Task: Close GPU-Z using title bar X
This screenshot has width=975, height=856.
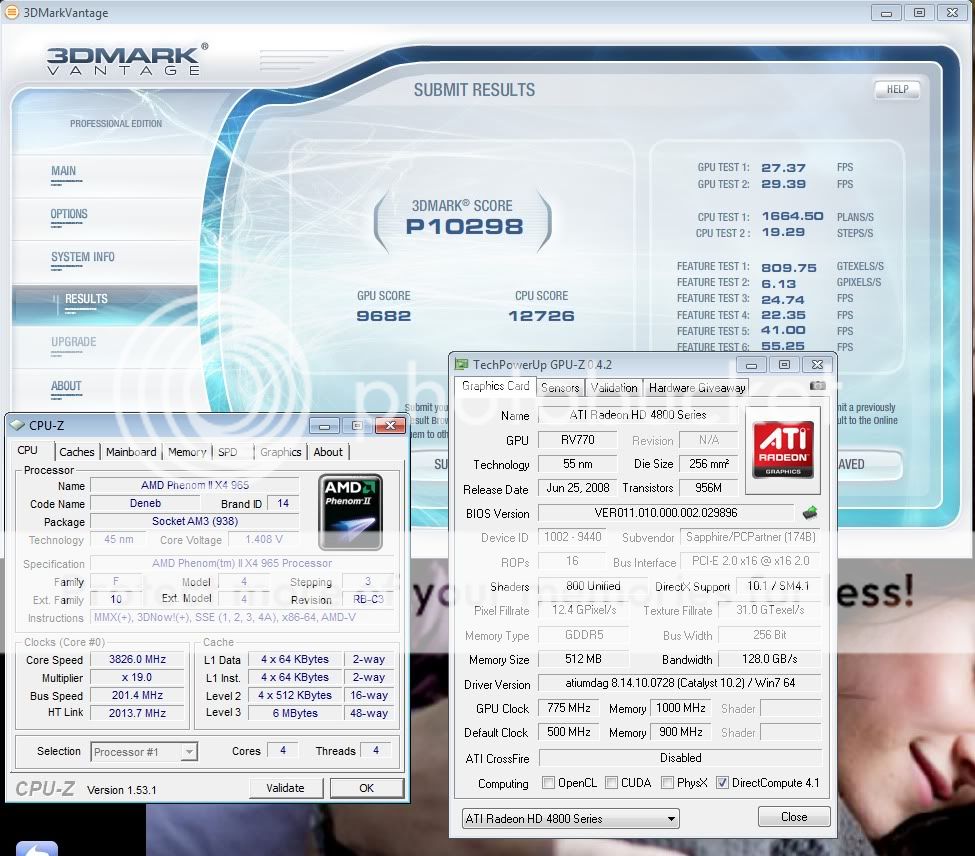Action: click(x=818, y=365)
